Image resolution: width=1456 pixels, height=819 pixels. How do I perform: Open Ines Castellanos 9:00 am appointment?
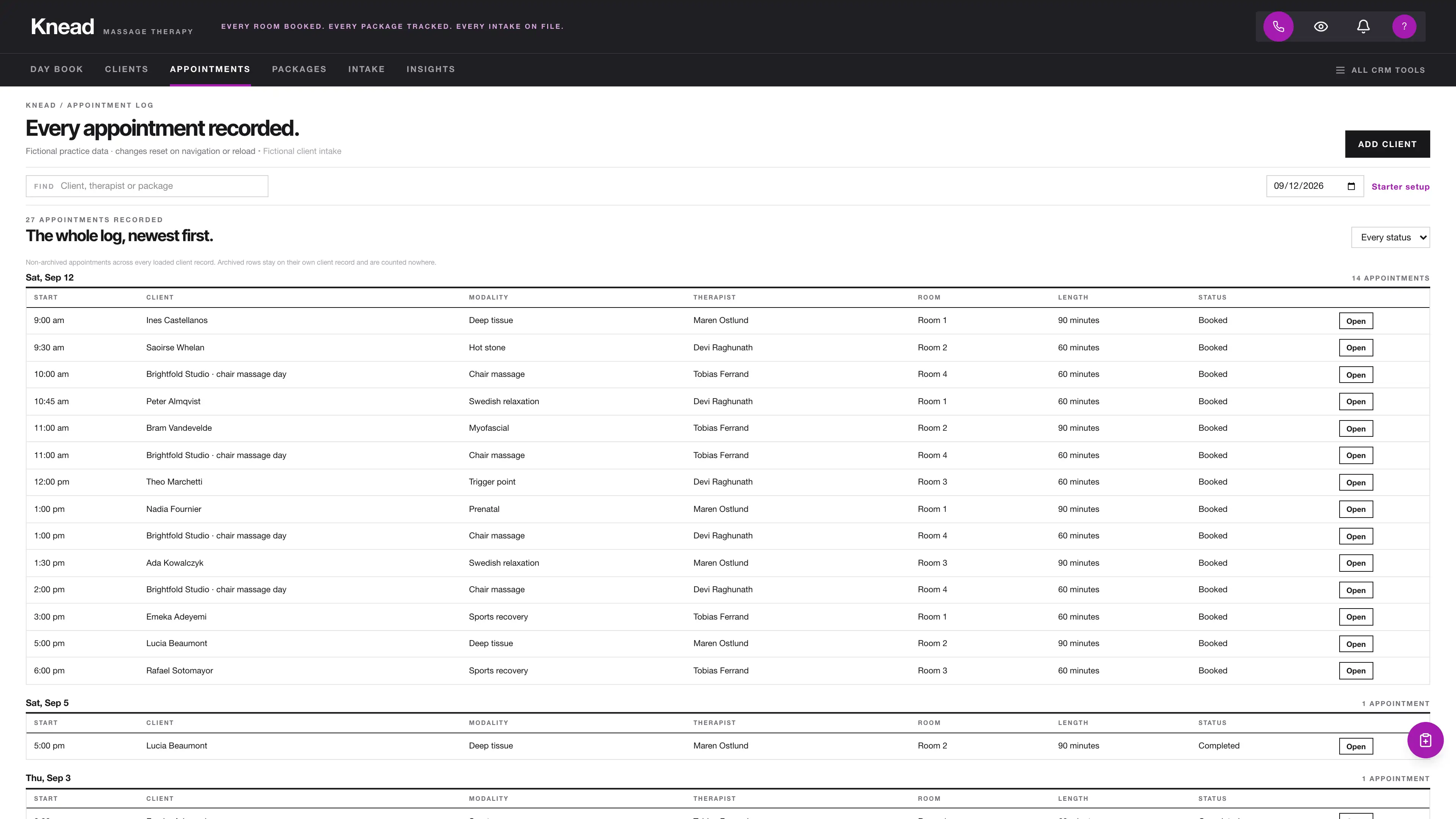point(1356,321)
